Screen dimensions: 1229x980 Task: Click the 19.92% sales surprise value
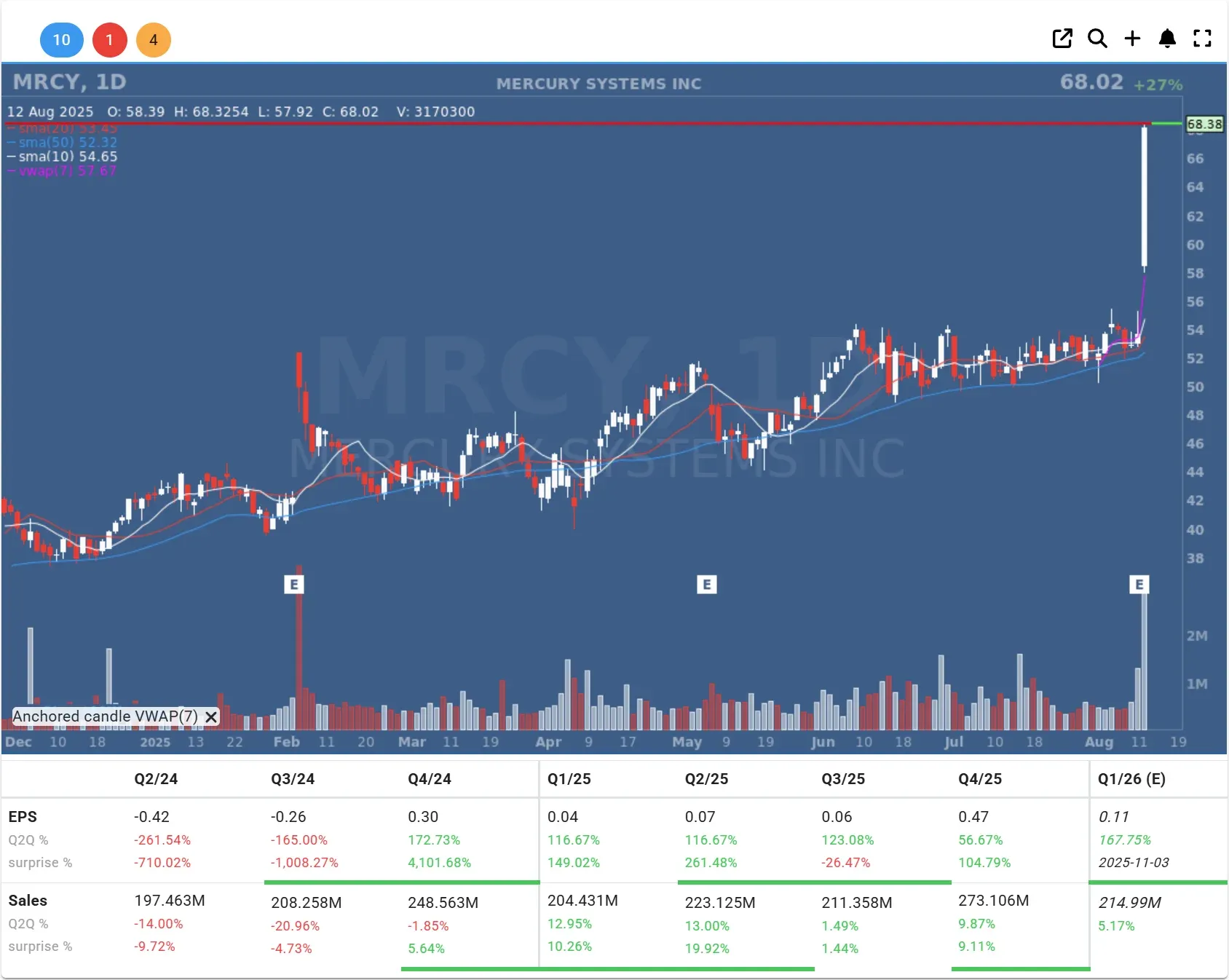pyautogui.click(x=707, y=949)
